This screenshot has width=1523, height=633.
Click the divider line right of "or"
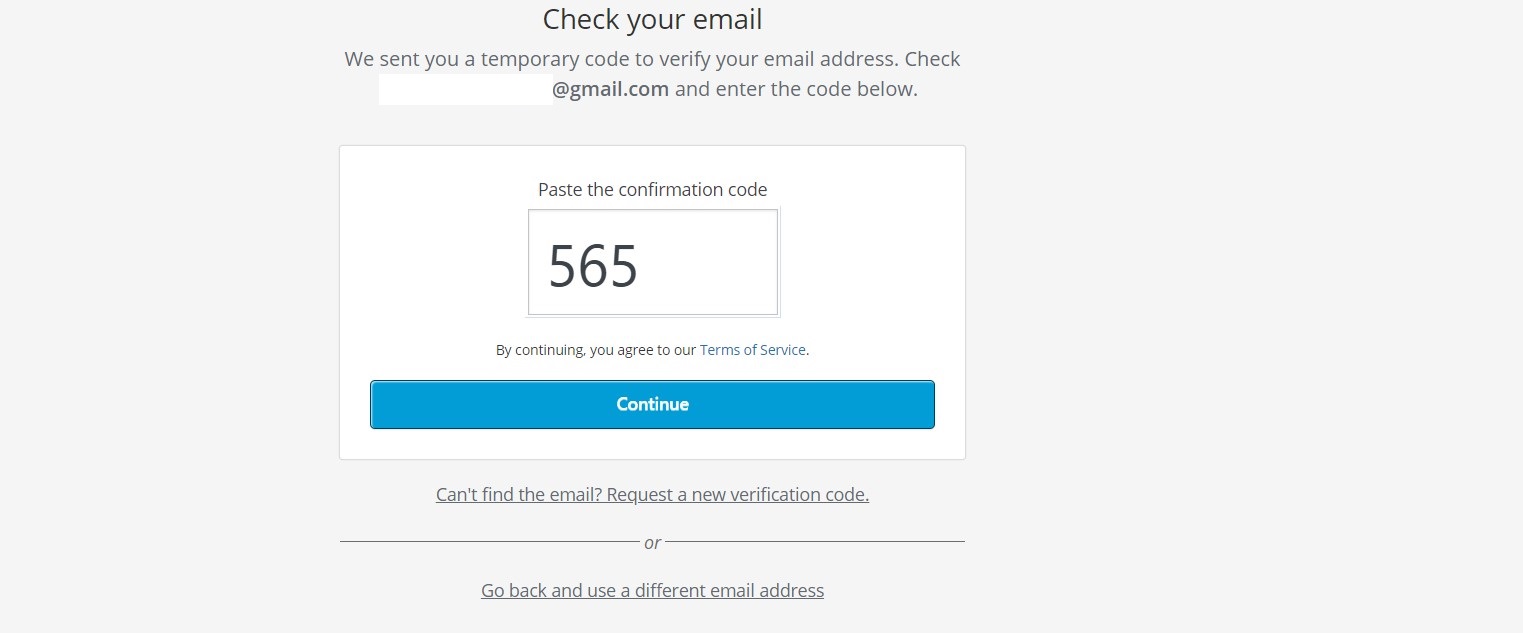(815, 542)
